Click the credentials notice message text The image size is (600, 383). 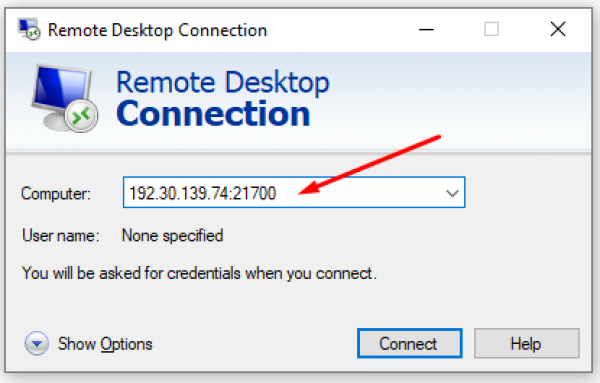tap(199, 273)
